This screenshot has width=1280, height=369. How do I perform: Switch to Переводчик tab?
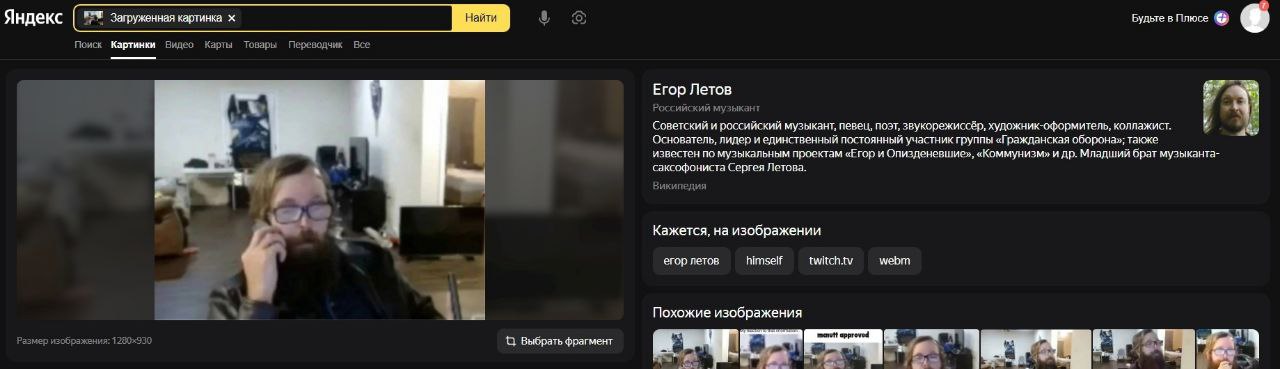(x=315, y=45)
